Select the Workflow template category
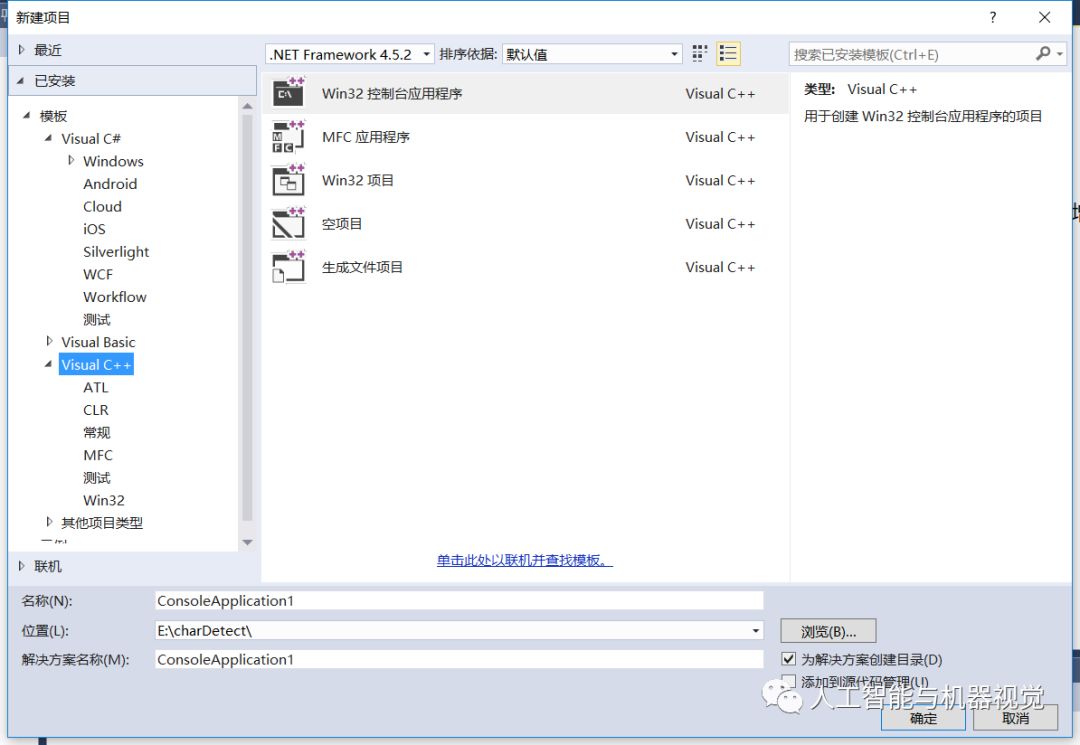 [x=115, y=297]
